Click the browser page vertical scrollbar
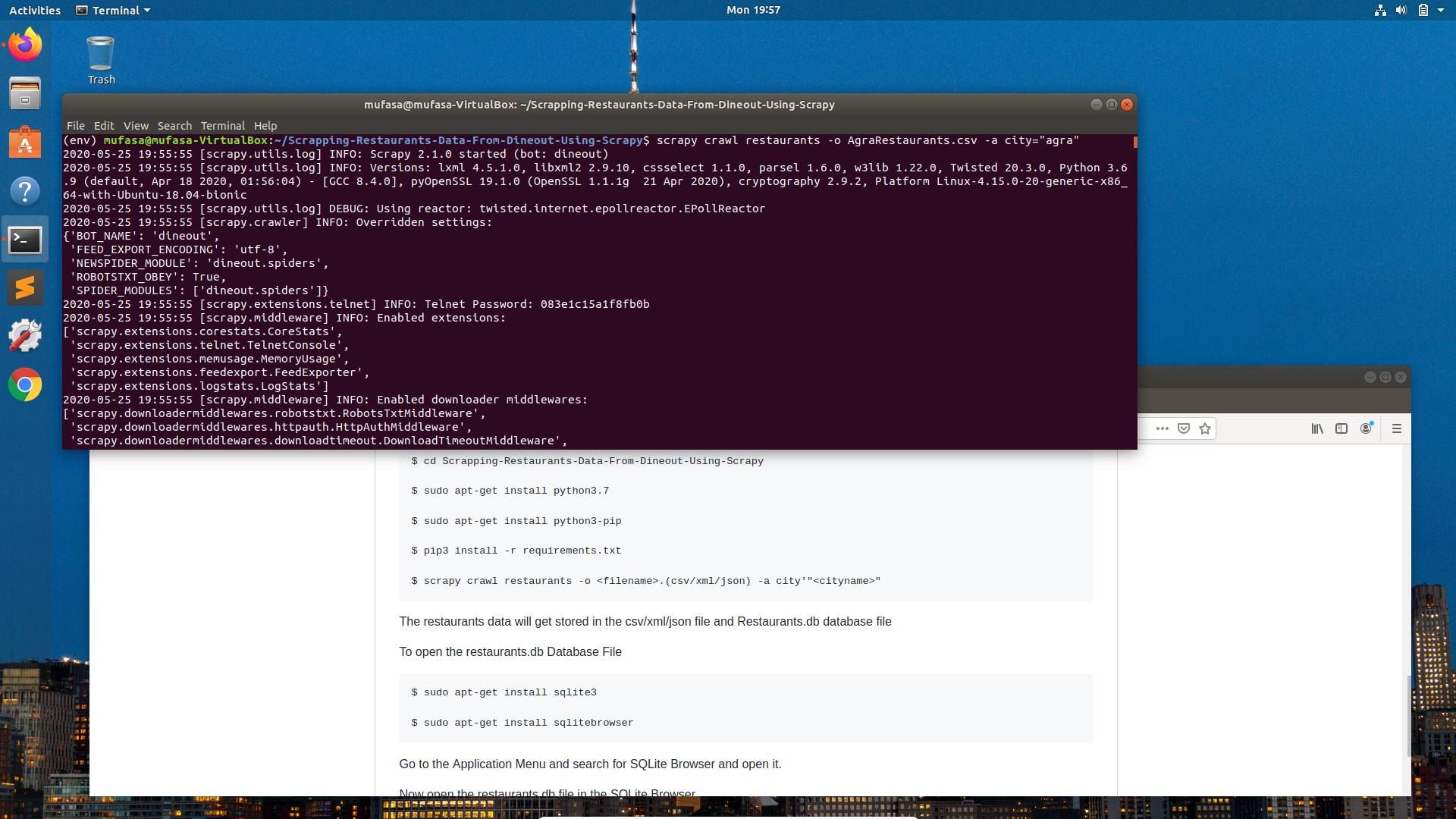The image size is (1456, 819). click(x=1408, y=715)
